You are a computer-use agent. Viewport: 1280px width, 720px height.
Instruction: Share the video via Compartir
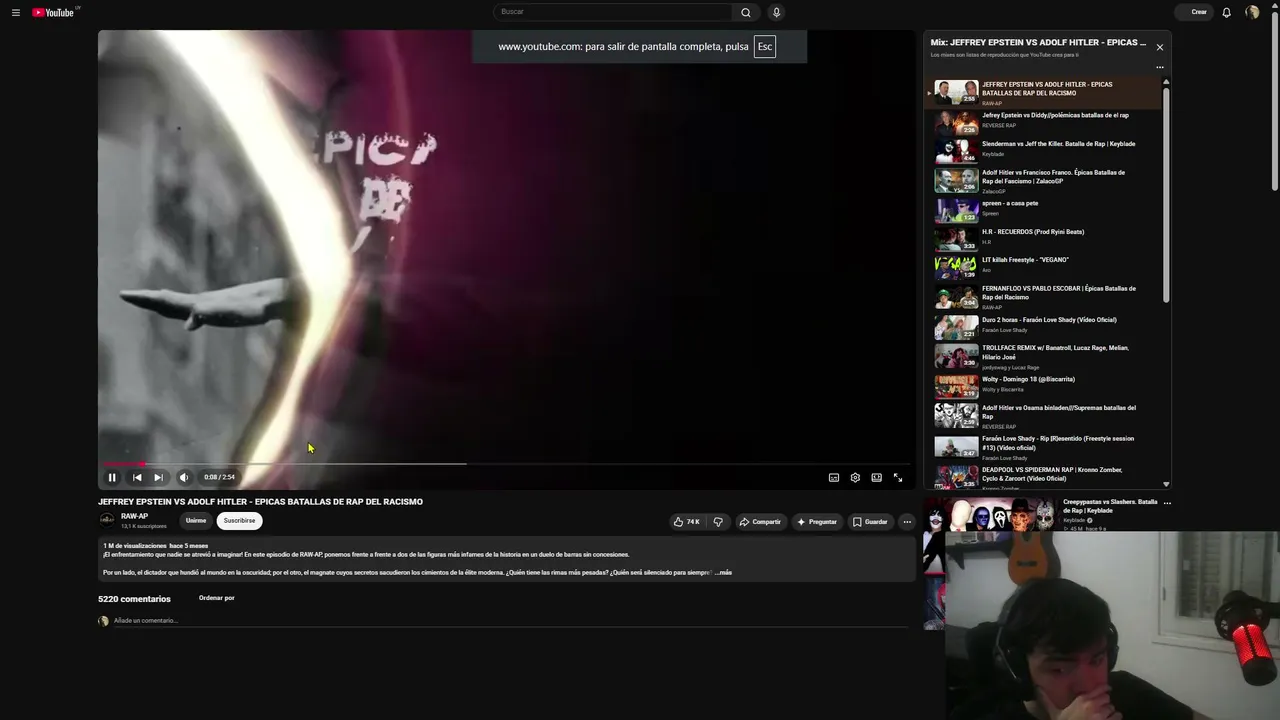[x=760, y=521]
